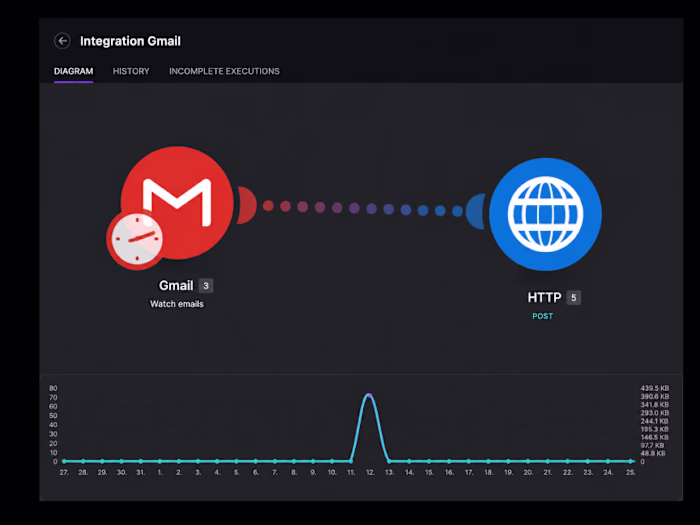This screenshot has width=700, height=525.
Task: Select the blue HTTP globe module
Action: (545, 214)
